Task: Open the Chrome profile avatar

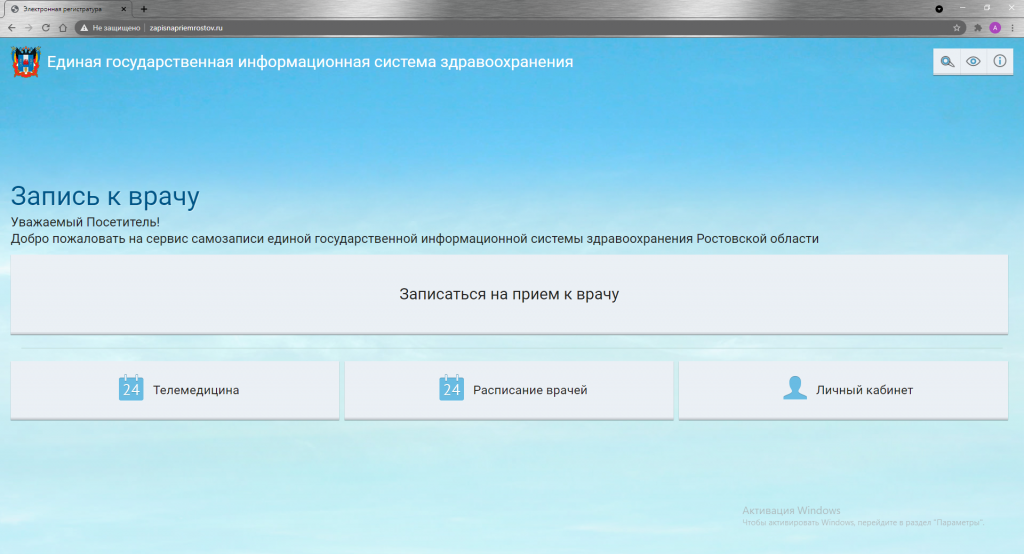Action: tap(995, 28)
